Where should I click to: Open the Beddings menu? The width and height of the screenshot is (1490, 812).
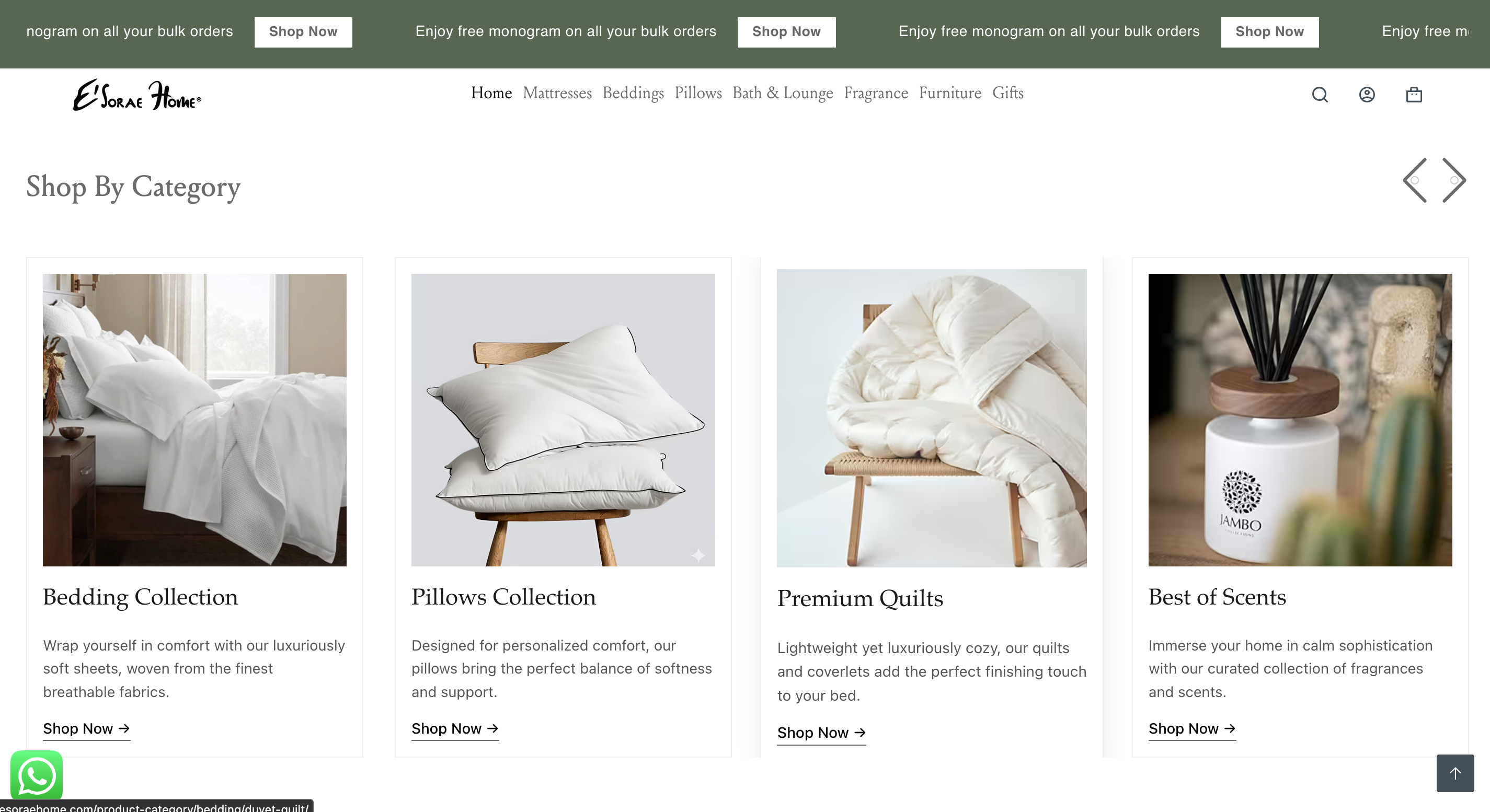[x=633, y=93]
